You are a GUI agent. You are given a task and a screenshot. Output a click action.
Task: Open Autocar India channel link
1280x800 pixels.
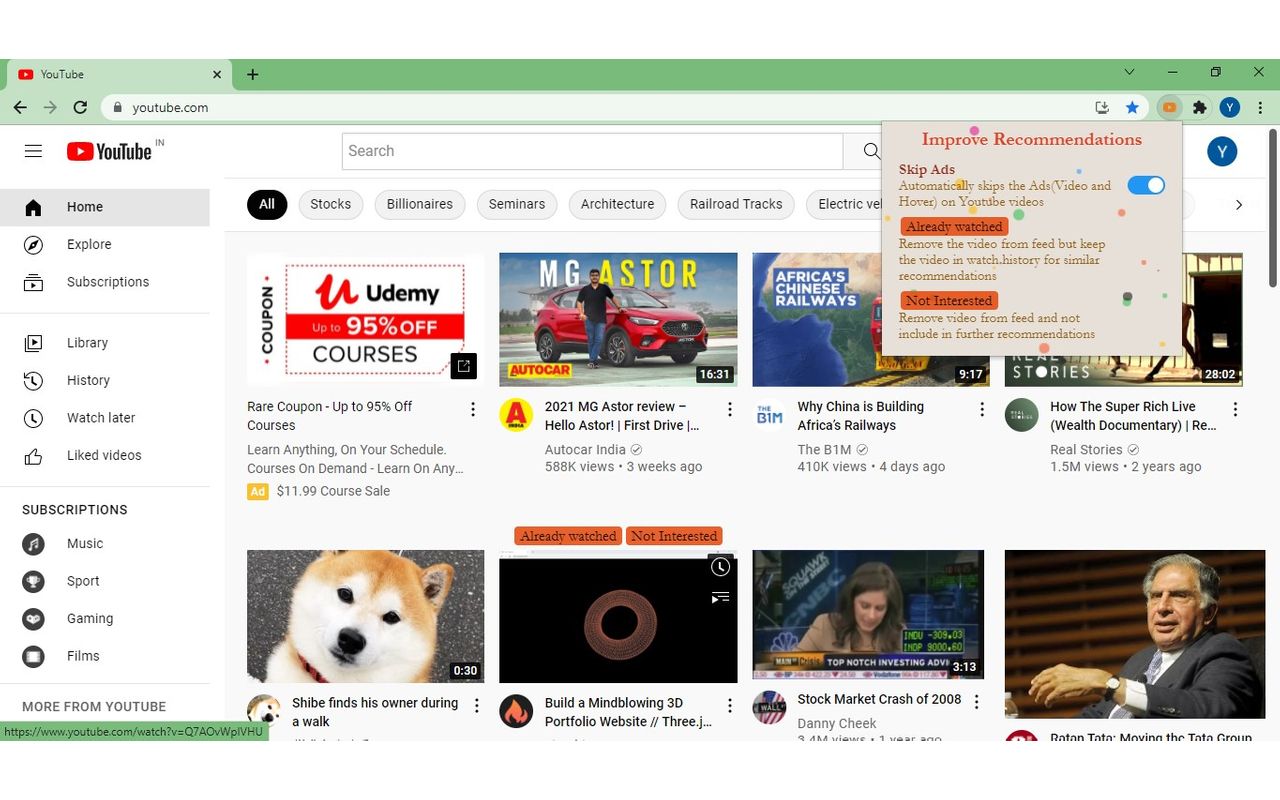point(585,450)
